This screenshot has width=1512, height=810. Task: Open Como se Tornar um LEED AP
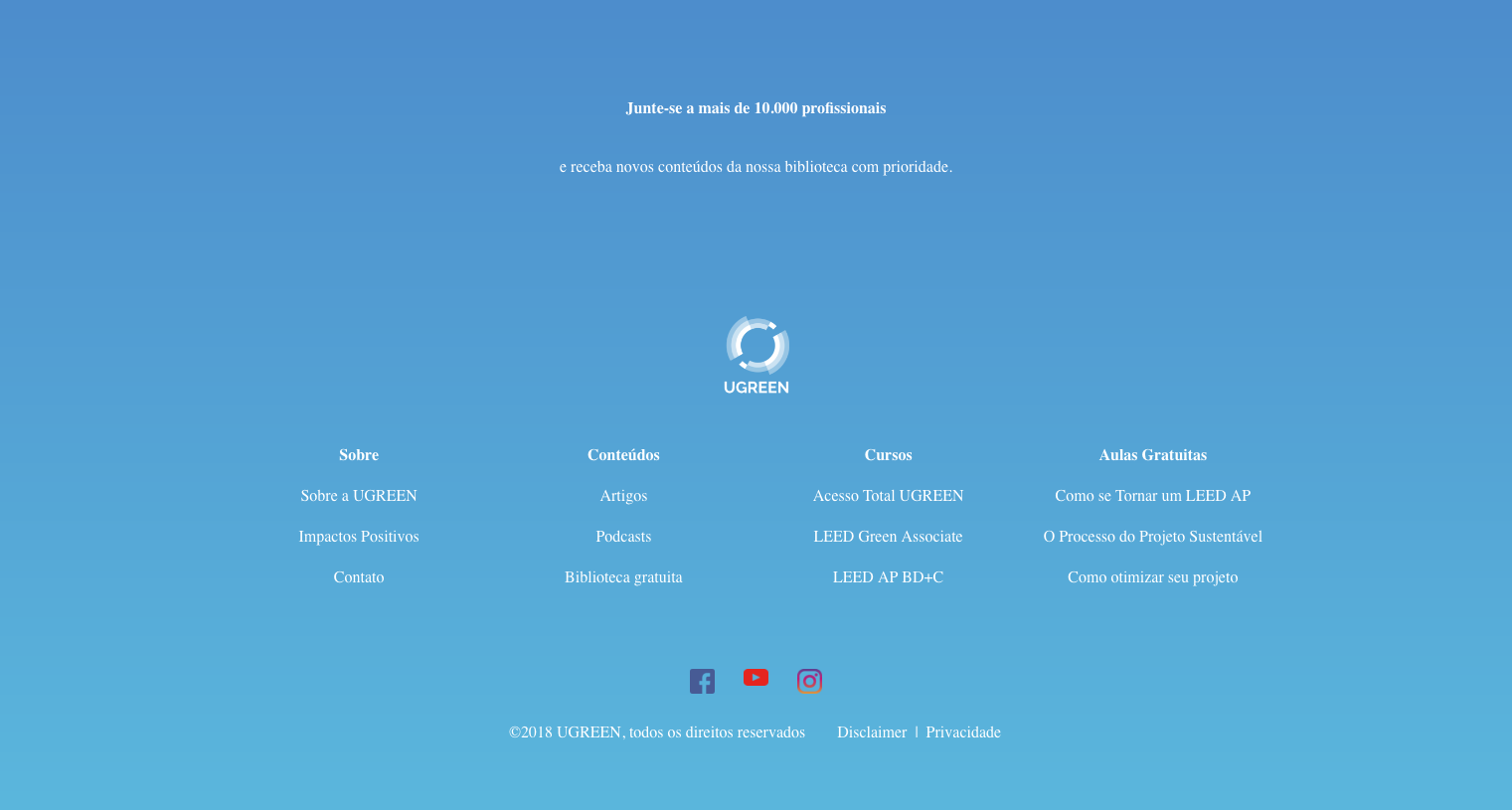click(x=1152, y=496)
